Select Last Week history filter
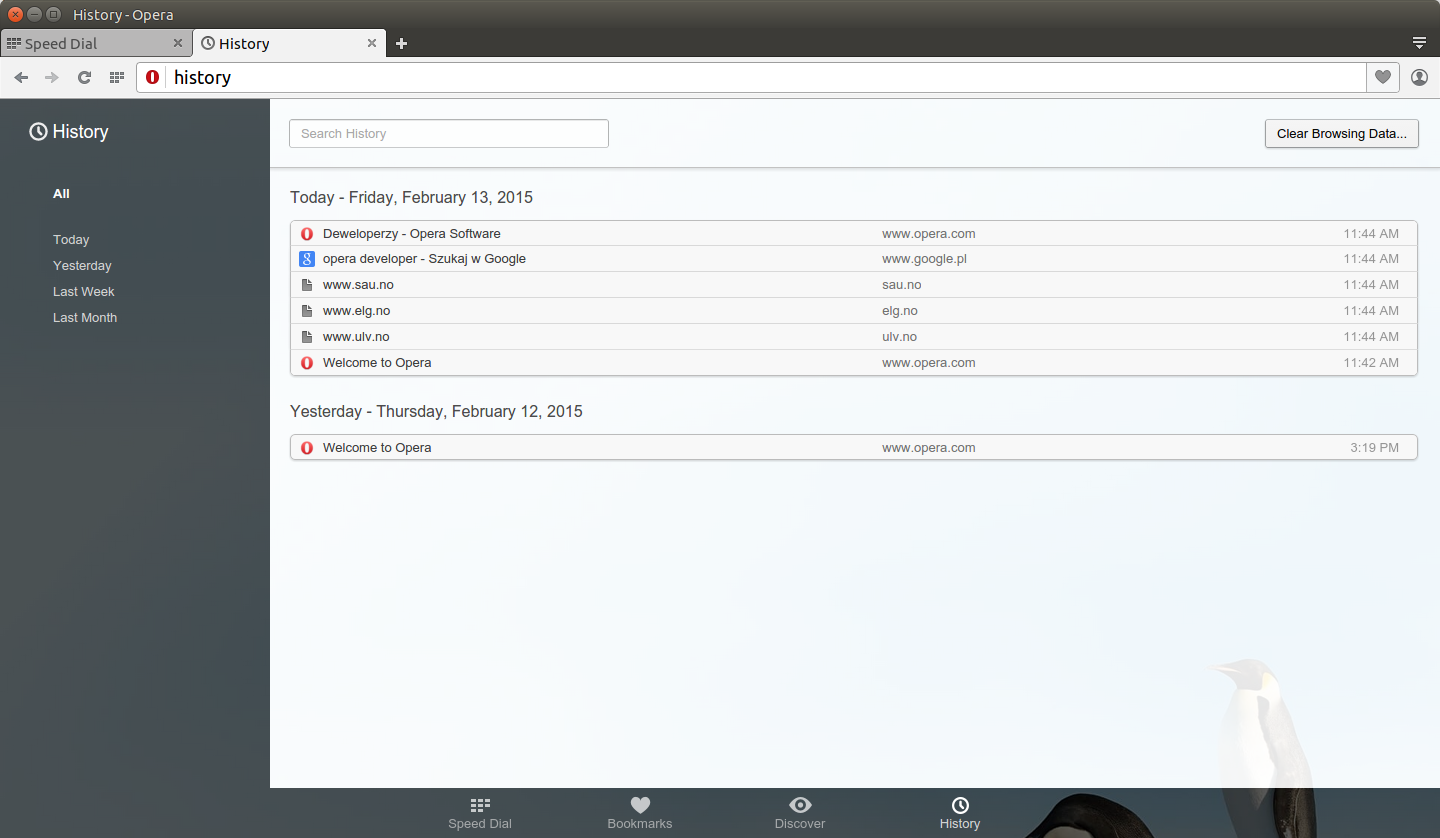 [x=84, y=292]
